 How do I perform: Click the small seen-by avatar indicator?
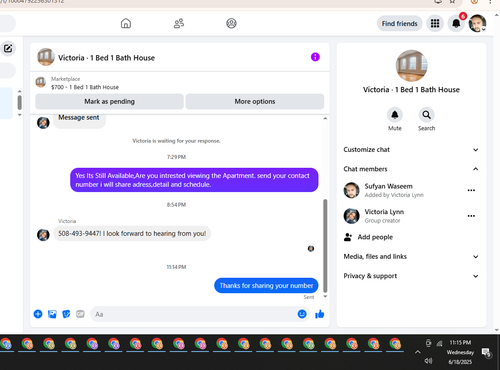click(x=311, y=249)
